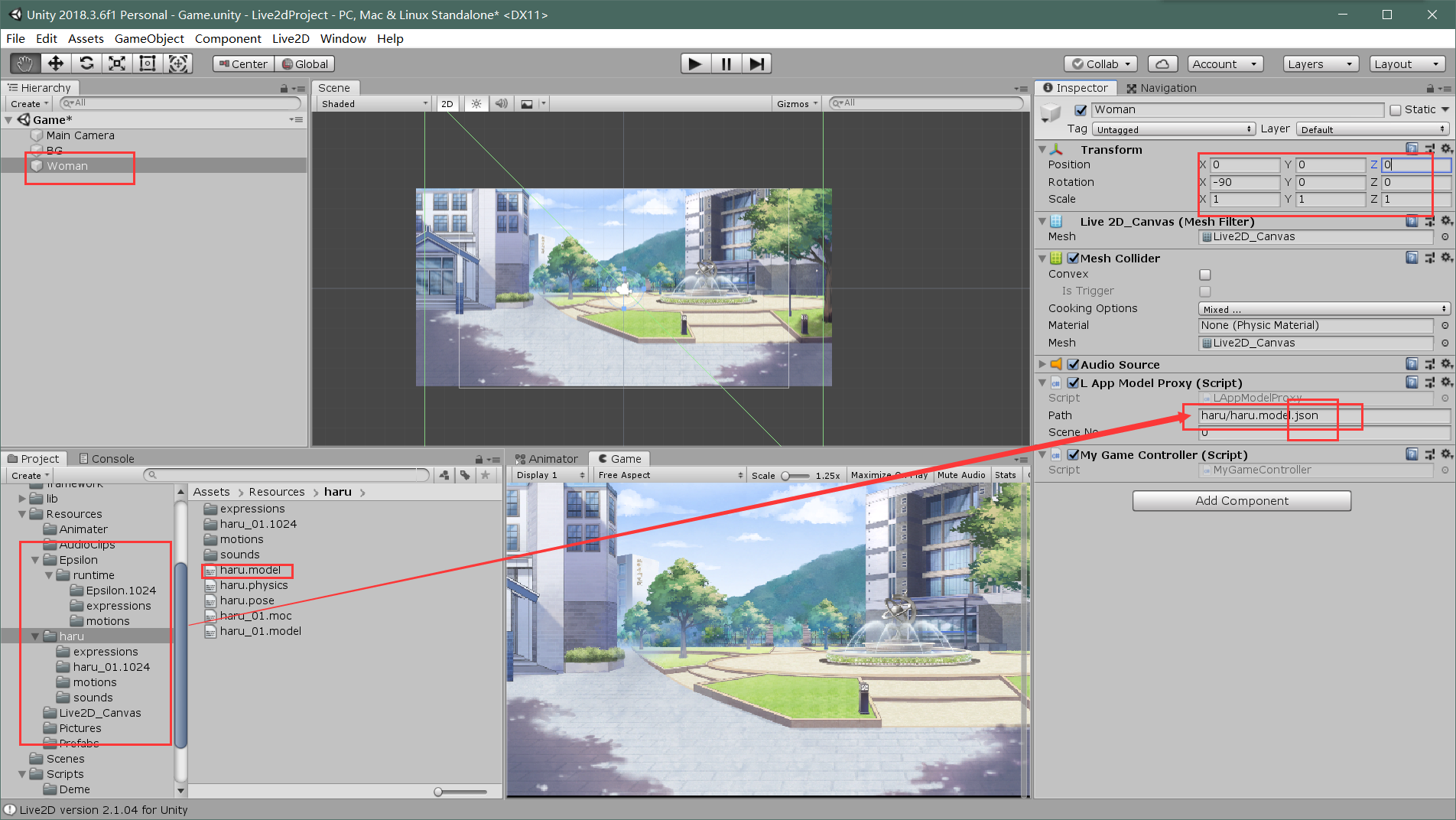Viewport: 1456px width, 820px height.
Task: Open the Collab menu button
Action: (1100, 64)
